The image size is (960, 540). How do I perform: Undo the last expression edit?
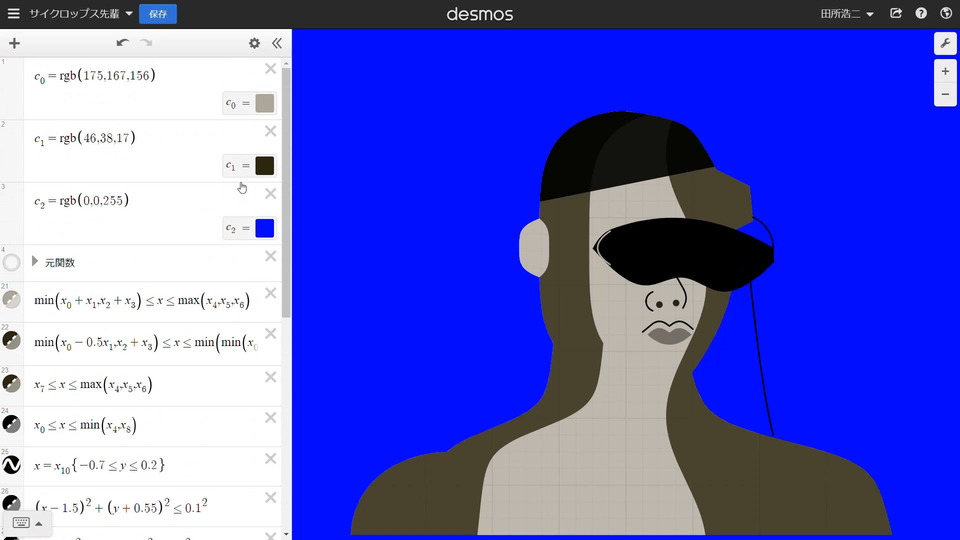pos(122,43)
